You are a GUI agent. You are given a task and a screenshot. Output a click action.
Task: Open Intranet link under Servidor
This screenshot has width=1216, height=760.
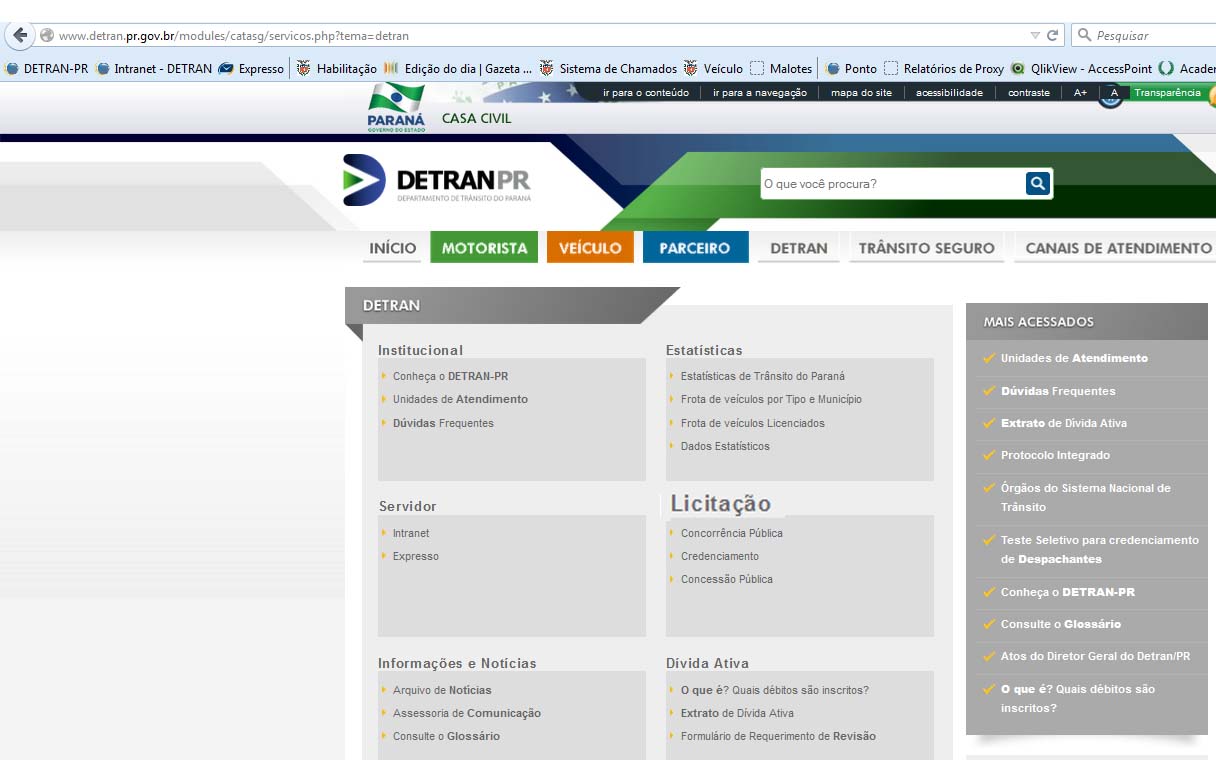[x=411, y=533]
